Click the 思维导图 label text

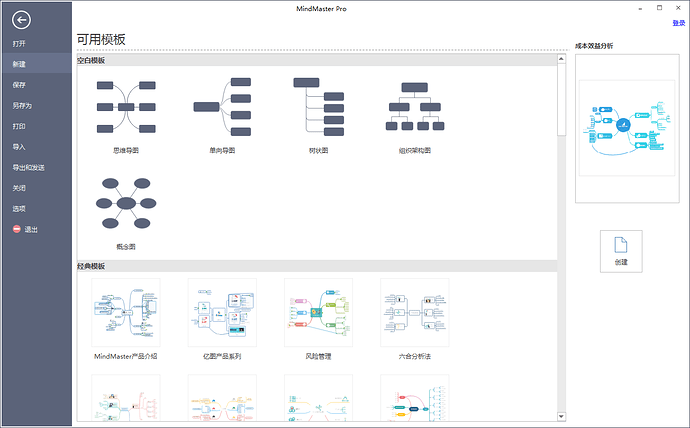(126, 150)
